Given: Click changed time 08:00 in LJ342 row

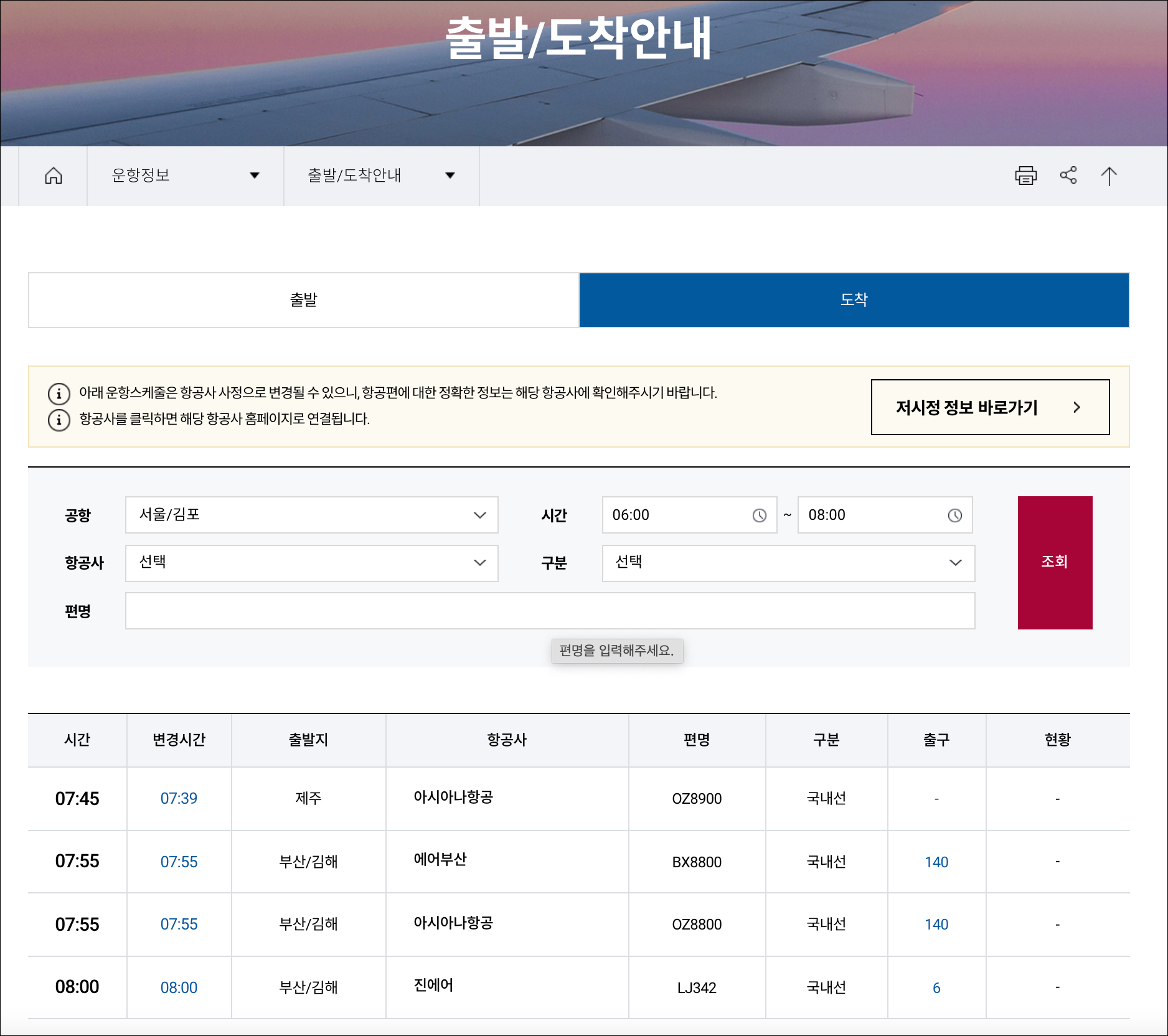Looking at the screenshot, I should 179,987.
